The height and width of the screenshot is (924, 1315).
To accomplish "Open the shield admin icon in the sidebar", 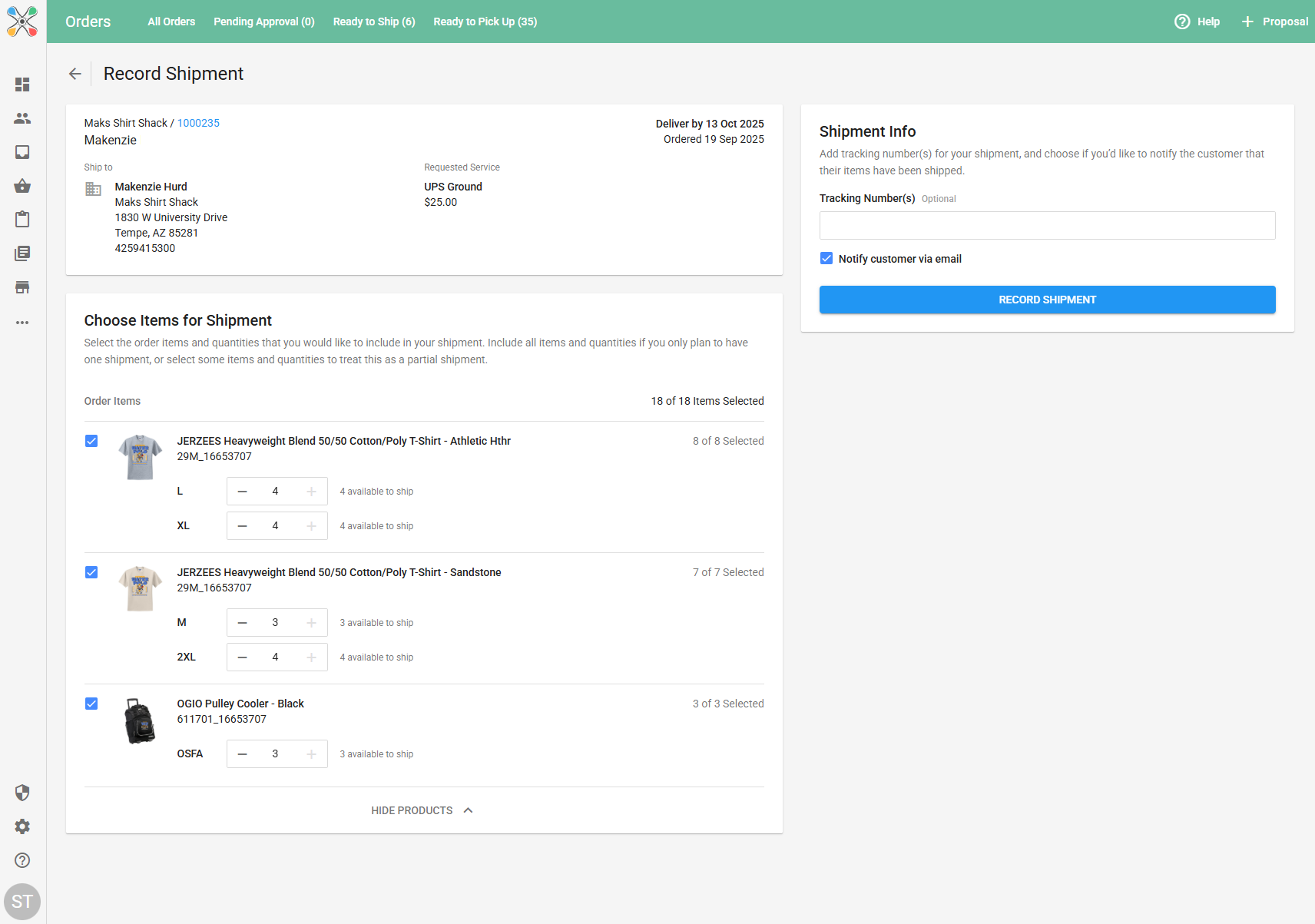I will tap(22, 793).
